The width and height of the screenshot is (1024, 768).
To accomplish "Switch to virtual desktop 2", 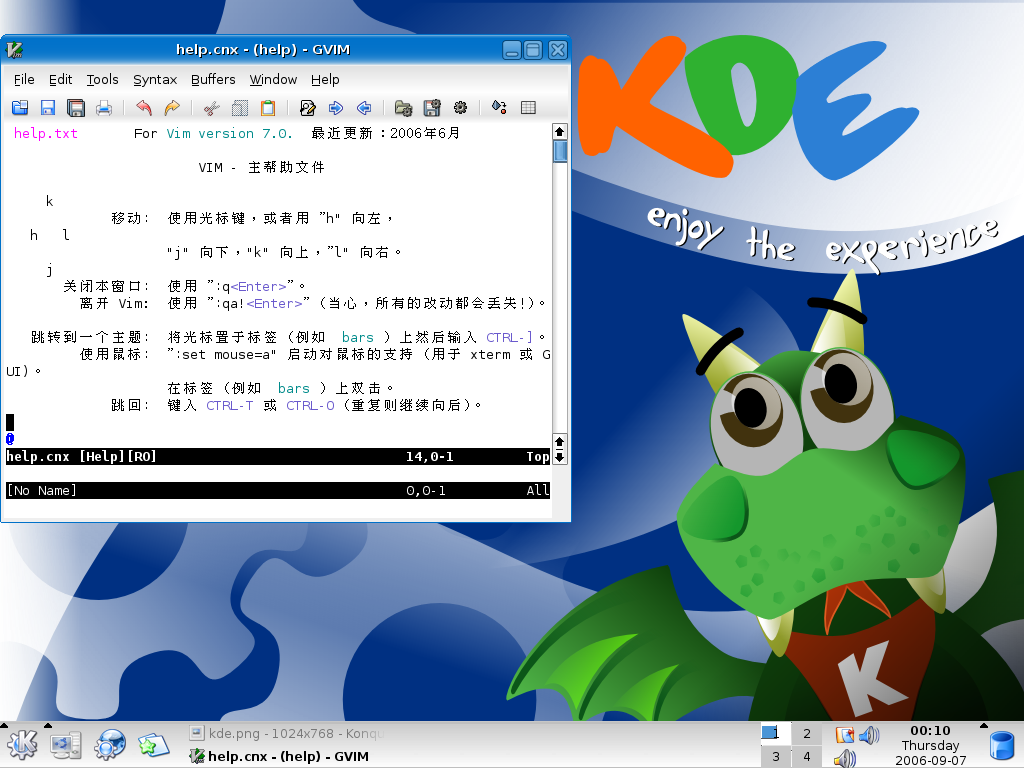I will (807, 733).
